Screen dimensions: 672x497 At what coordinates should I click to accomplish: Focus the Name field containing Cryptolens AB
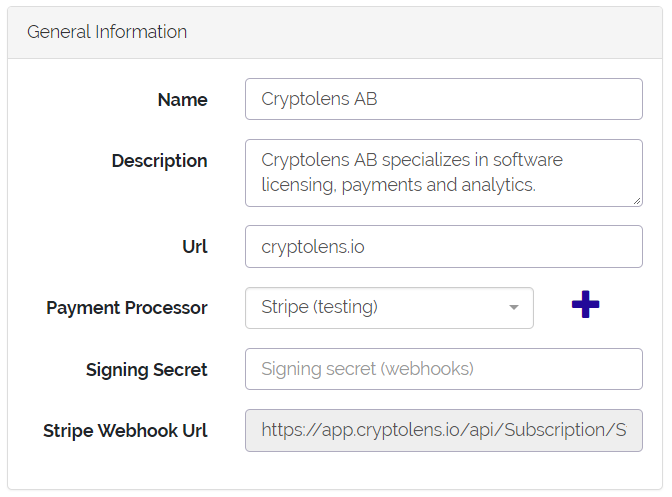pyautogui.click(x=444, y=99)
